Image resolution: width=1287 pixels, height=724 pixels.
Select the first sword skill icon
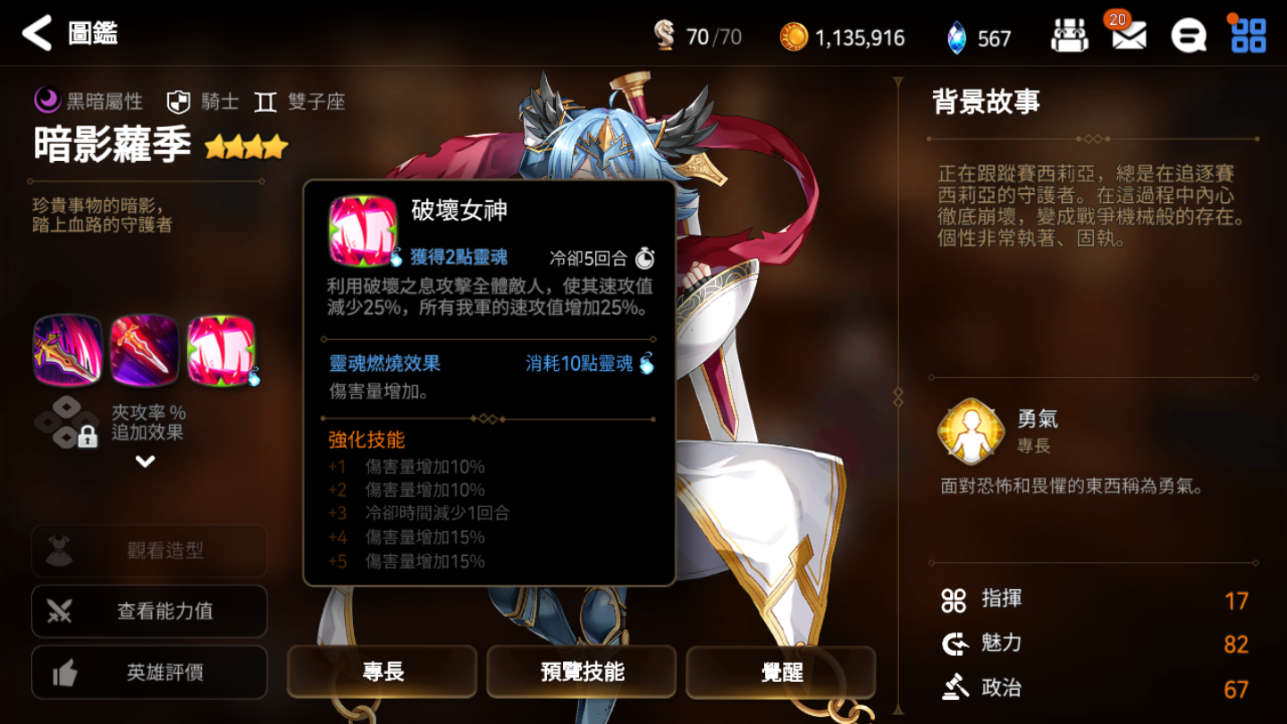pos(68,351)
